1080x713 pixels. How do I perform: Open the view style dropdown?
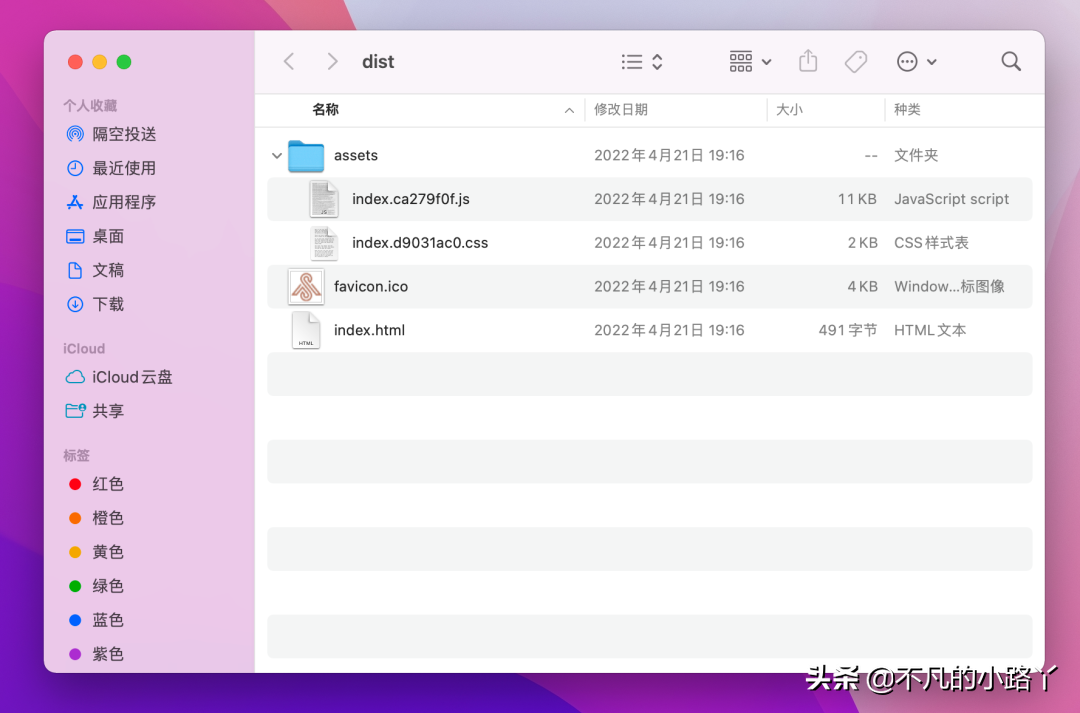pos(640,61)
